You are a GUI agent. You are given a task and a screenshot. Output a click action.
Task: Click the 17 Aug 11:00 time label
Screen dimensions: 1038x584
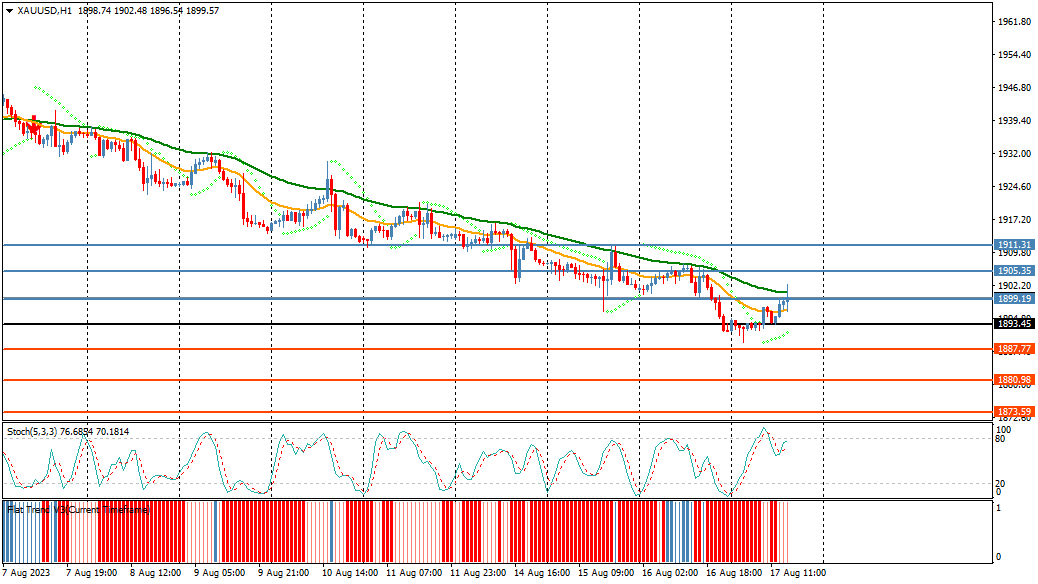point(798,573)
